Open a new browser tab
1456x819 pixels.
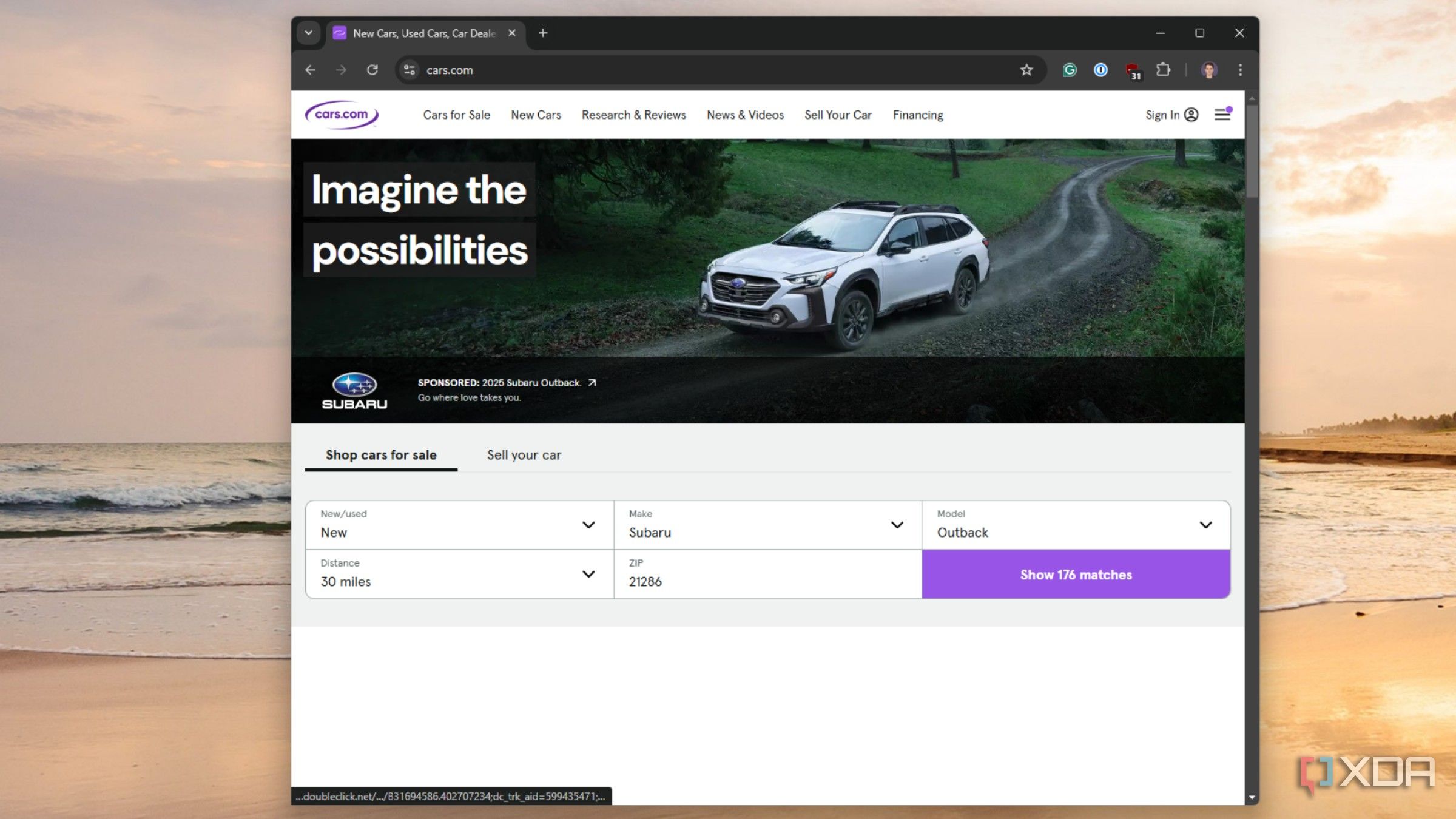[543, 33]
